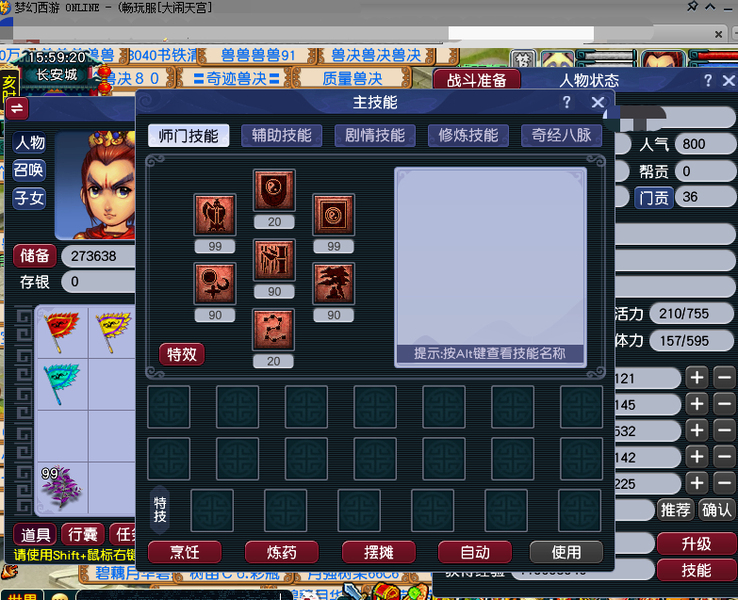
Task: Click the plus button beside value 225
Action: 697,483
